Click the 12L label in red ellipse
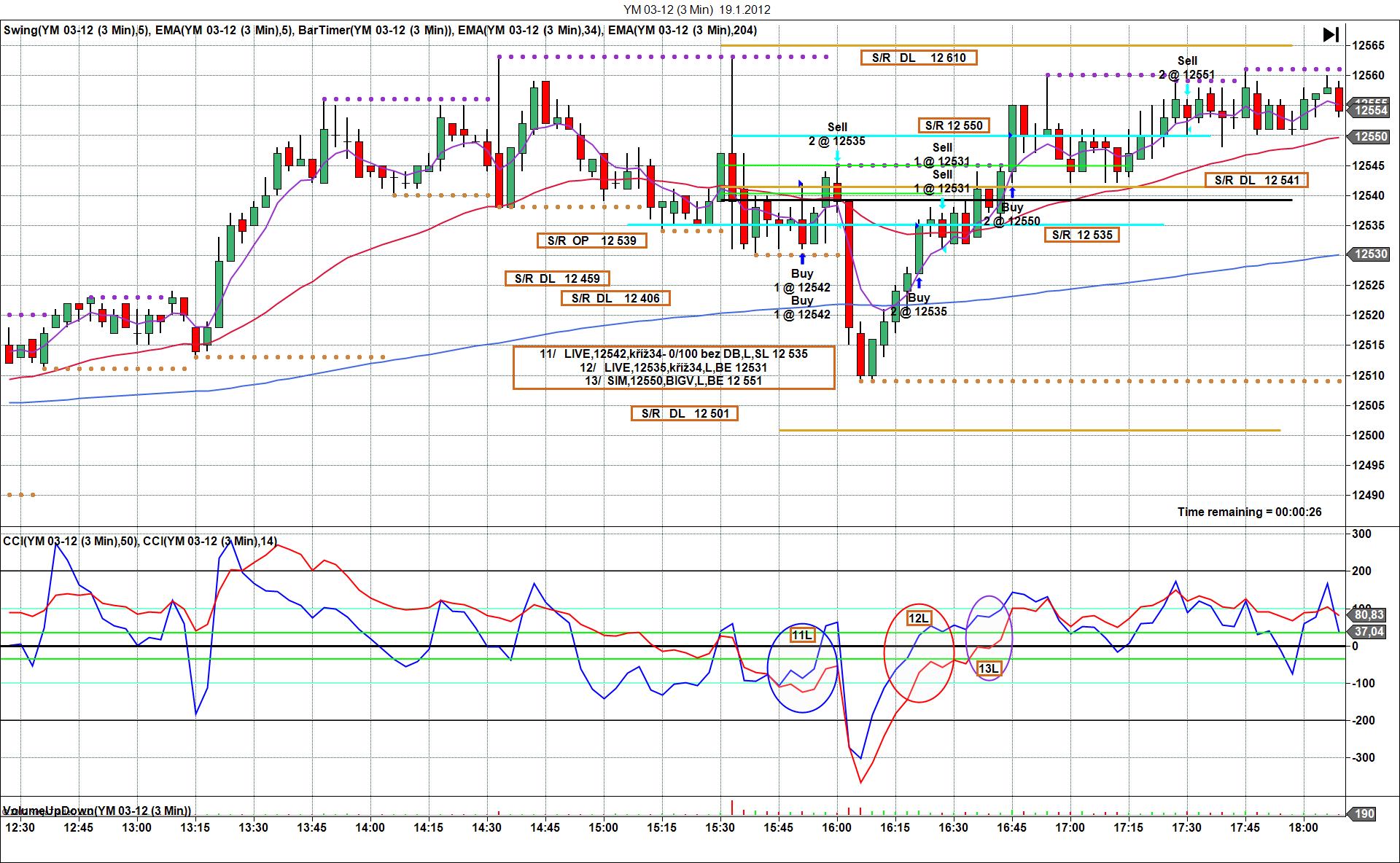The height and width of the screenshot is (863, 1400). tap(918, 619)
